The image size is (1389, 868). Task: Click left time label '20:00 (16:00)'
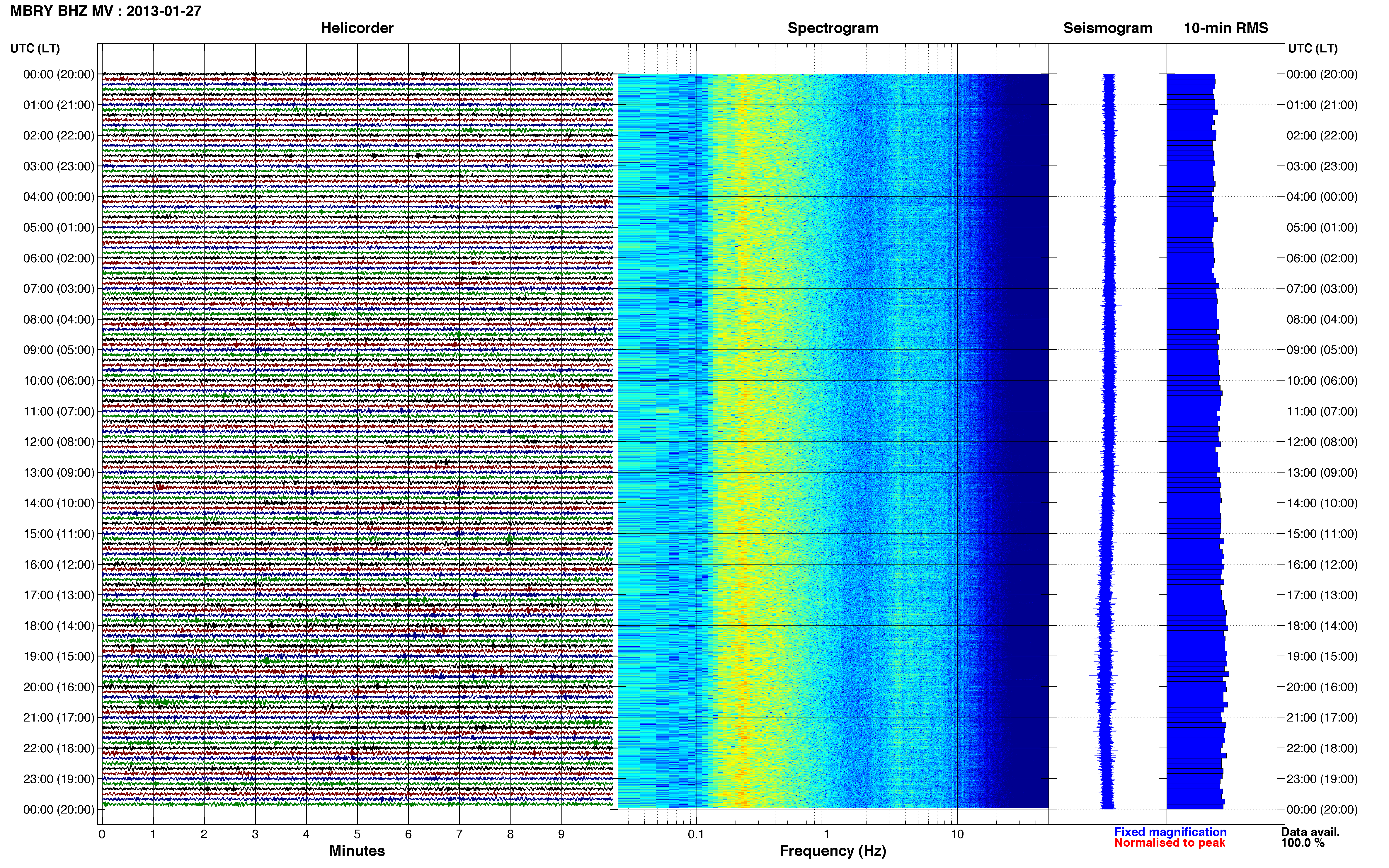point(59,687)
